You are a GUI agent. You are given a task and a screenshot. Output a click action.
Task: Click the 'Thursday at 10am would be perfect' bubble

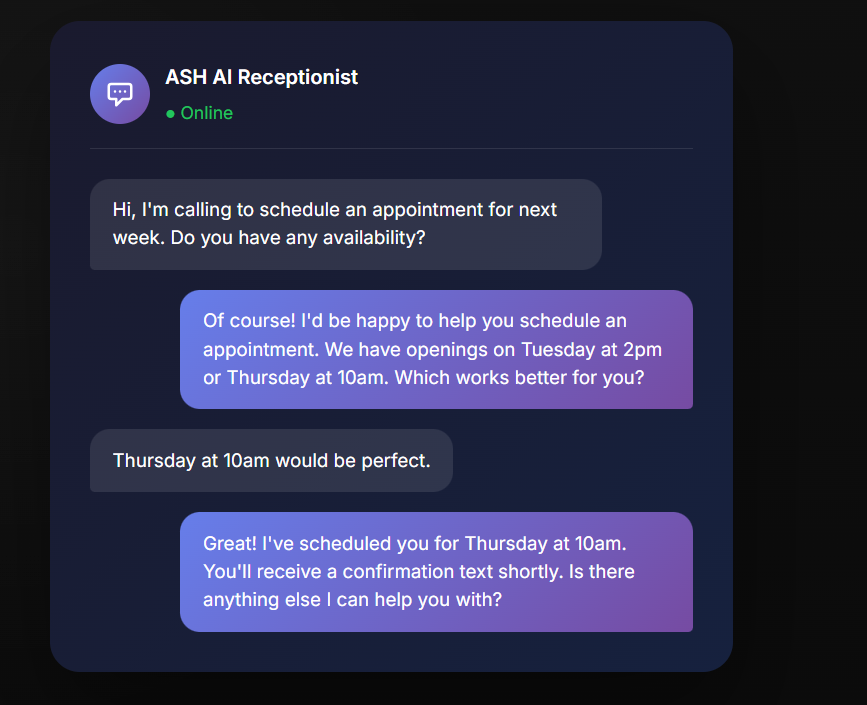270,460
